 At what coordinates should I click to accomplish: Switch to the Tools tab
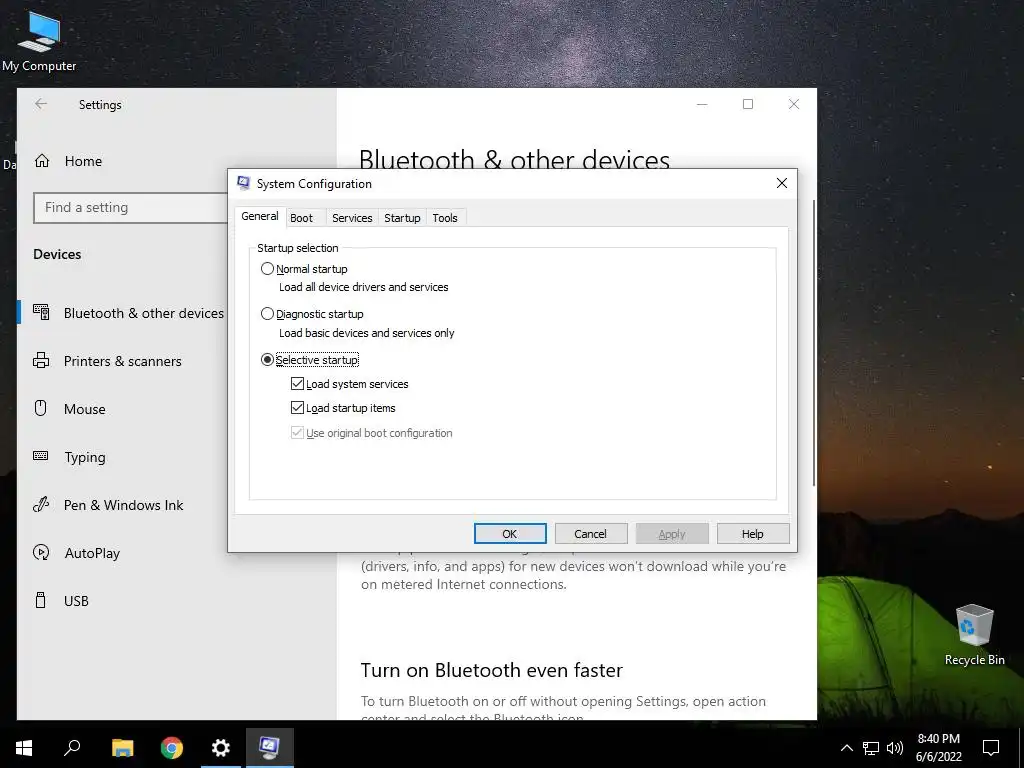[x=445, y=218]
